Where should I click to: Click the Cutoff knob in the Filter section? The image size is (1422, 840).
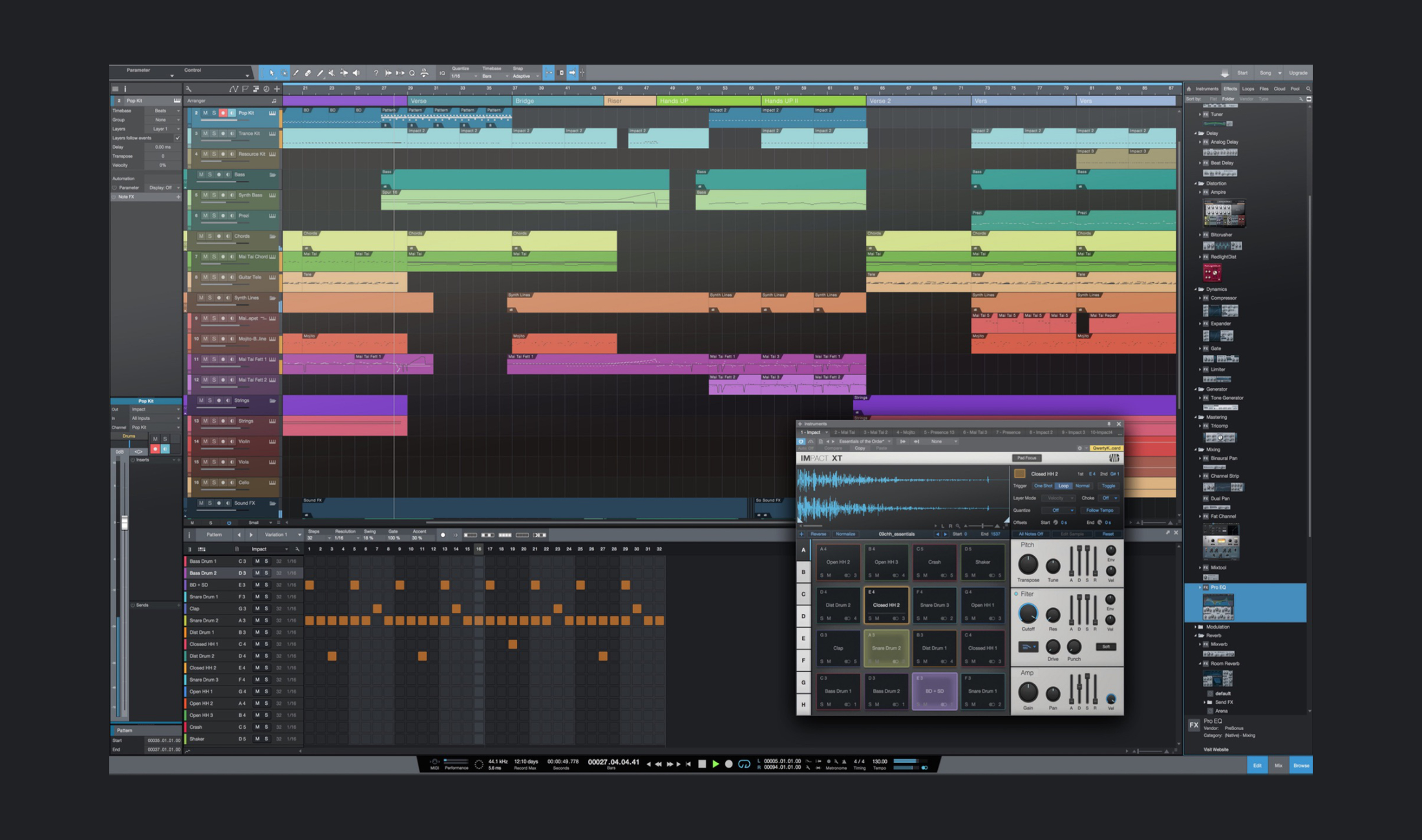[x=1028, y=613]
